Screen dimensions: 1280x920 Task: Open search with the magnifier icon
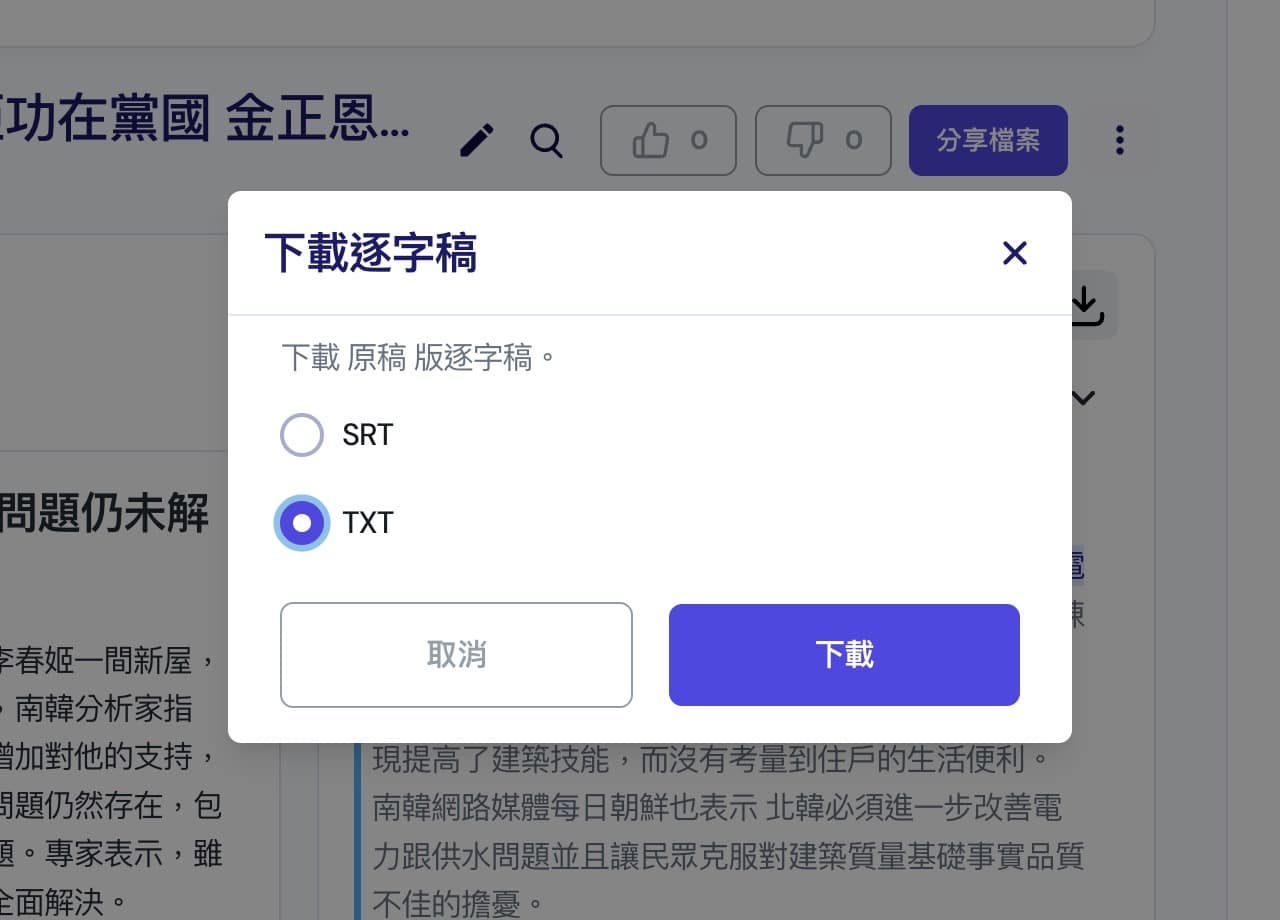pyautogui.click(x=547, y=141)
